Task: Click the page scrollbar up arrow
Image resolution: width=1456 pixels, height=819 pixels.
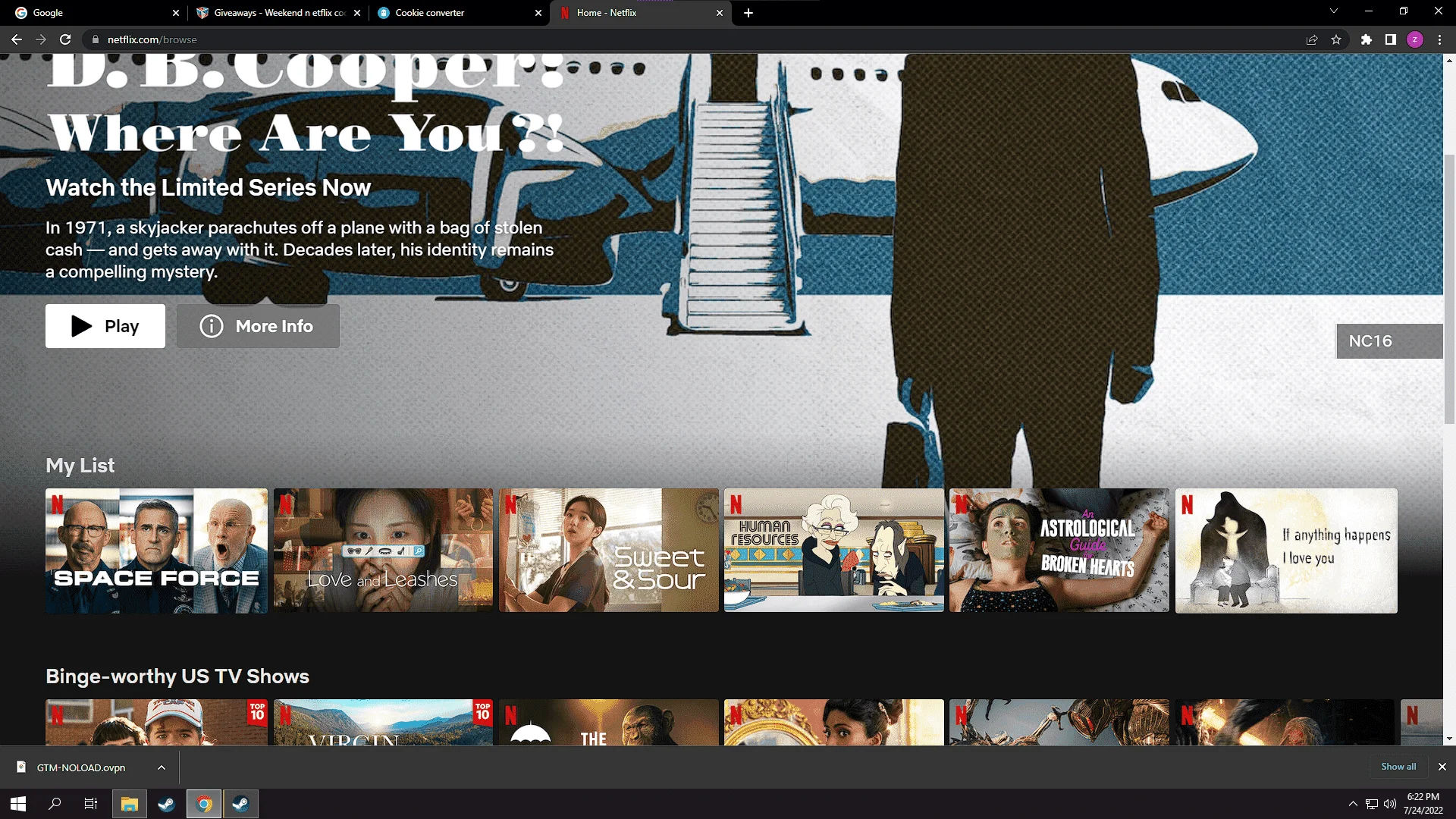Action: click(x=1449, y=60)
